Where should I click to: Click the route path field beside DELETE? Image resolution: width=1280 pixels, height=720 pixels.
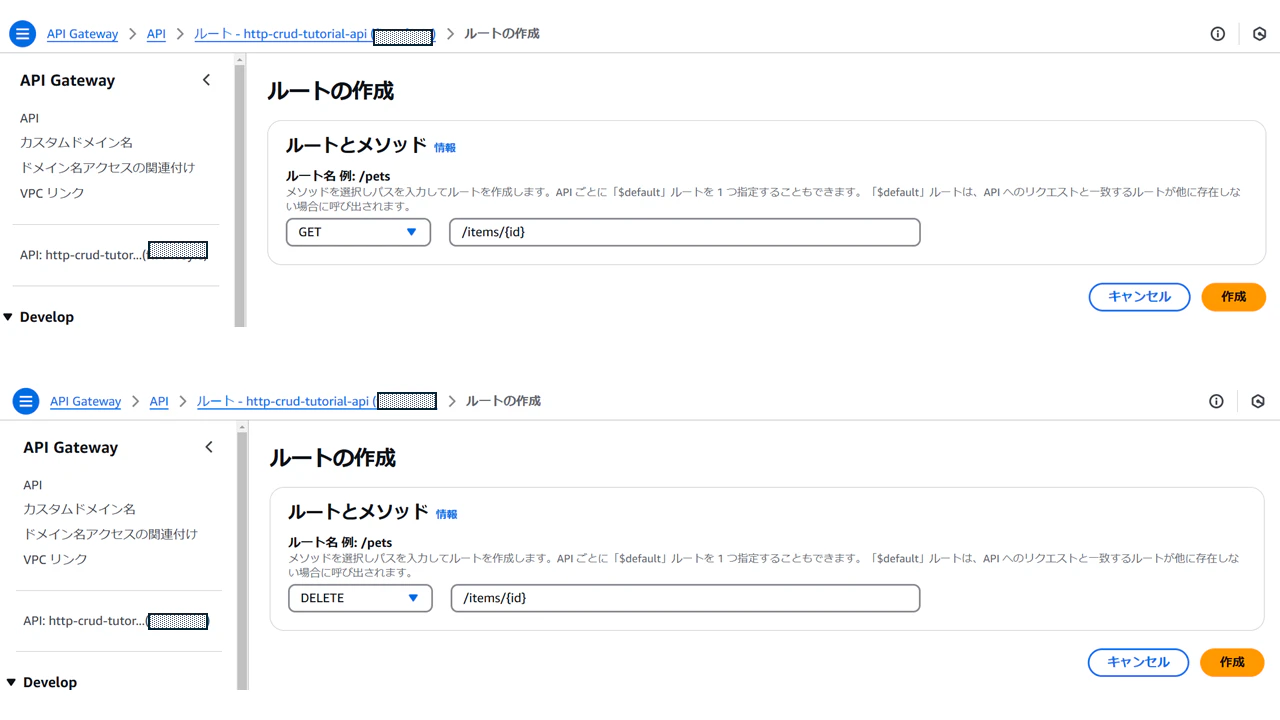pos(685,598)
